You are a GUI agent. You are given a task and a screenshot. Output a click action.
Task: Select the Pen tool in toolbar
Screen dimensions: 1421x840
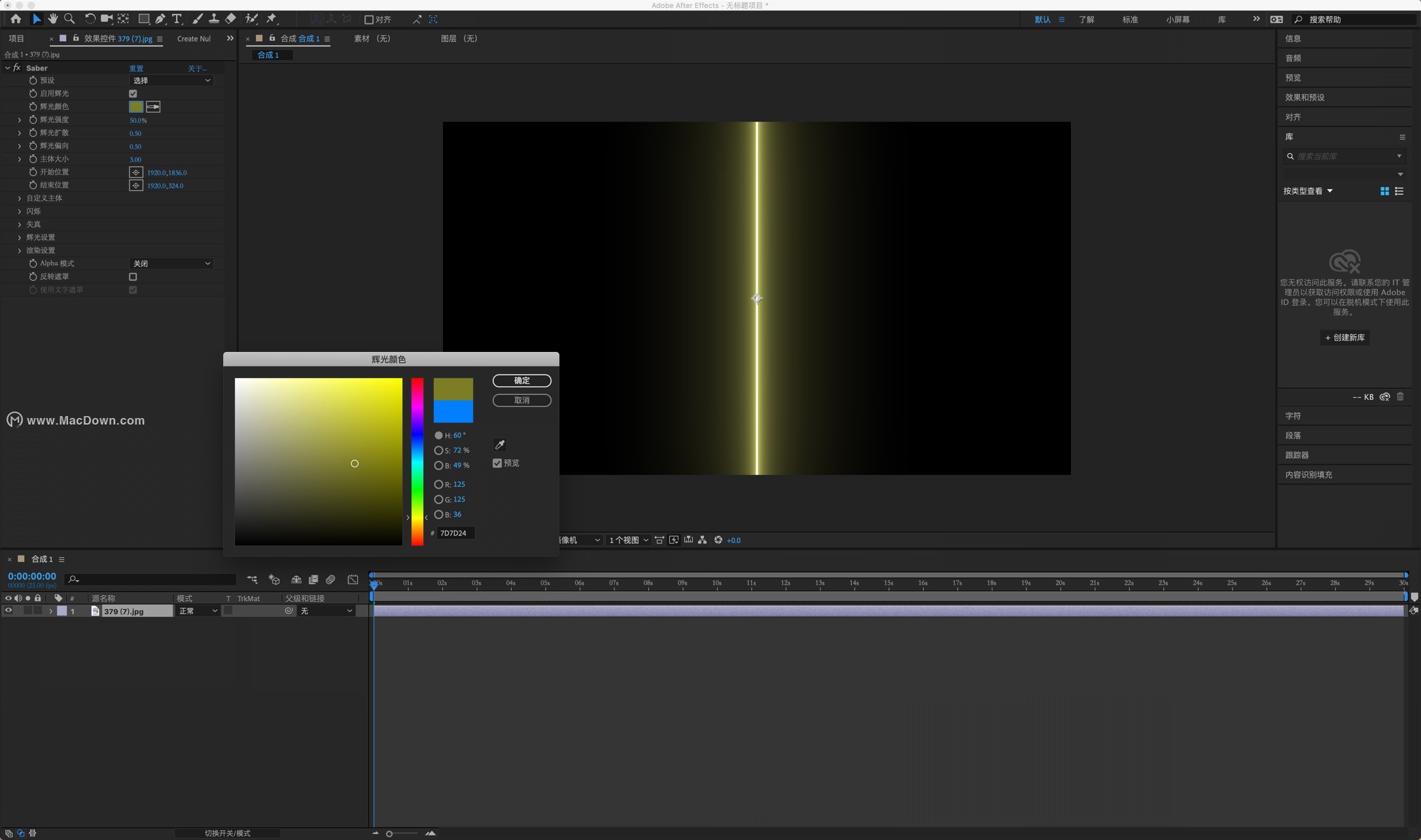[160, 19]
